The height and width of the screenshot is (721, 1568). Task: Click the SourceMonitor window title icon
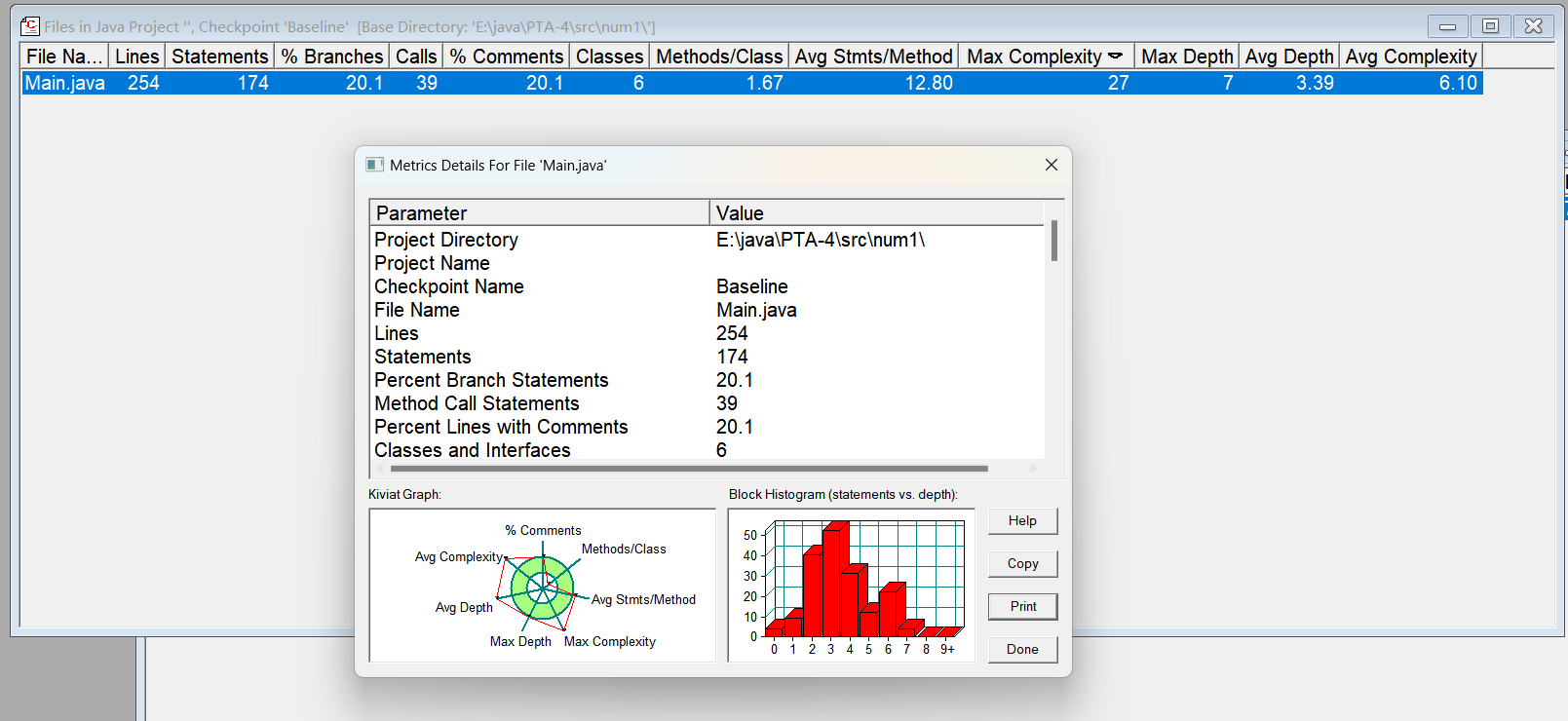tap(30, 26)
